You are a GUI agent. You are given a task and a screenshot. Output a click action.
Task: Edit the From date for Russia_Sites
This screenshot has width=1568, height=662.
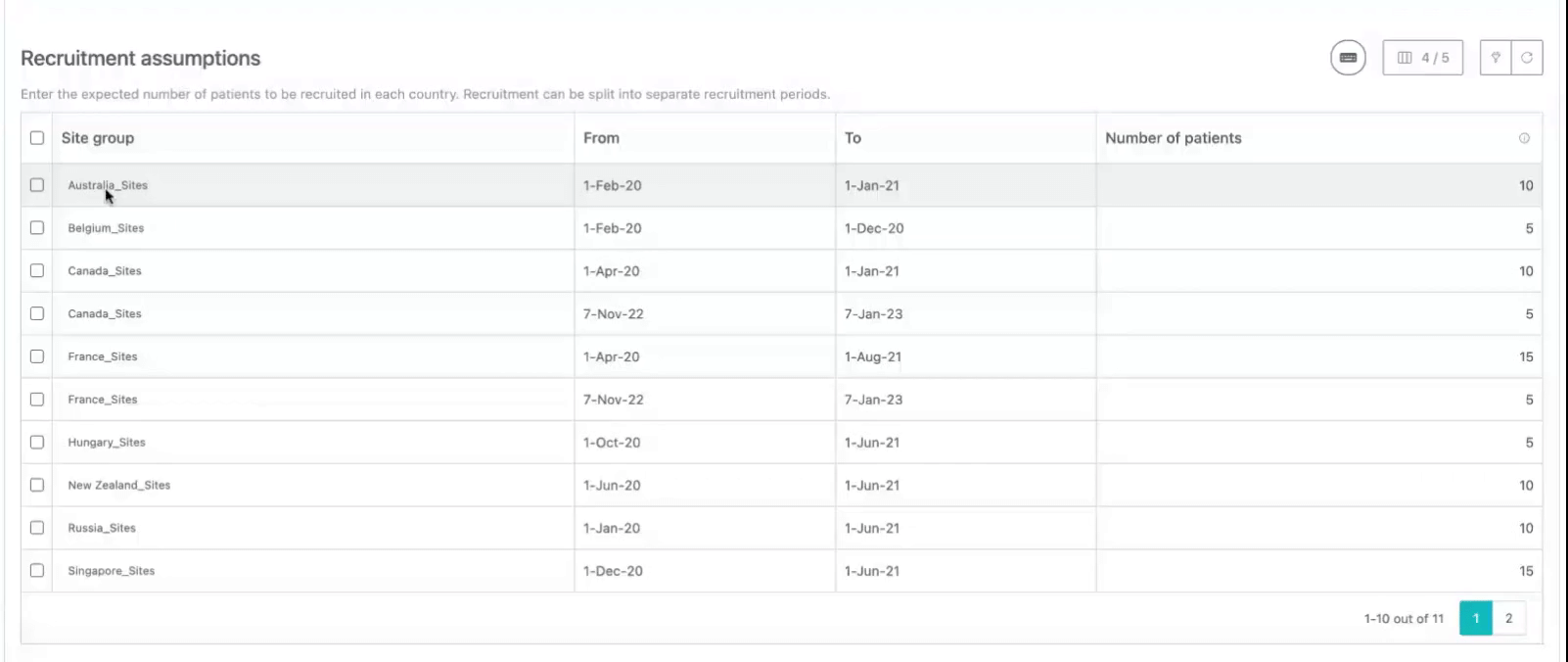click(612, 528)
